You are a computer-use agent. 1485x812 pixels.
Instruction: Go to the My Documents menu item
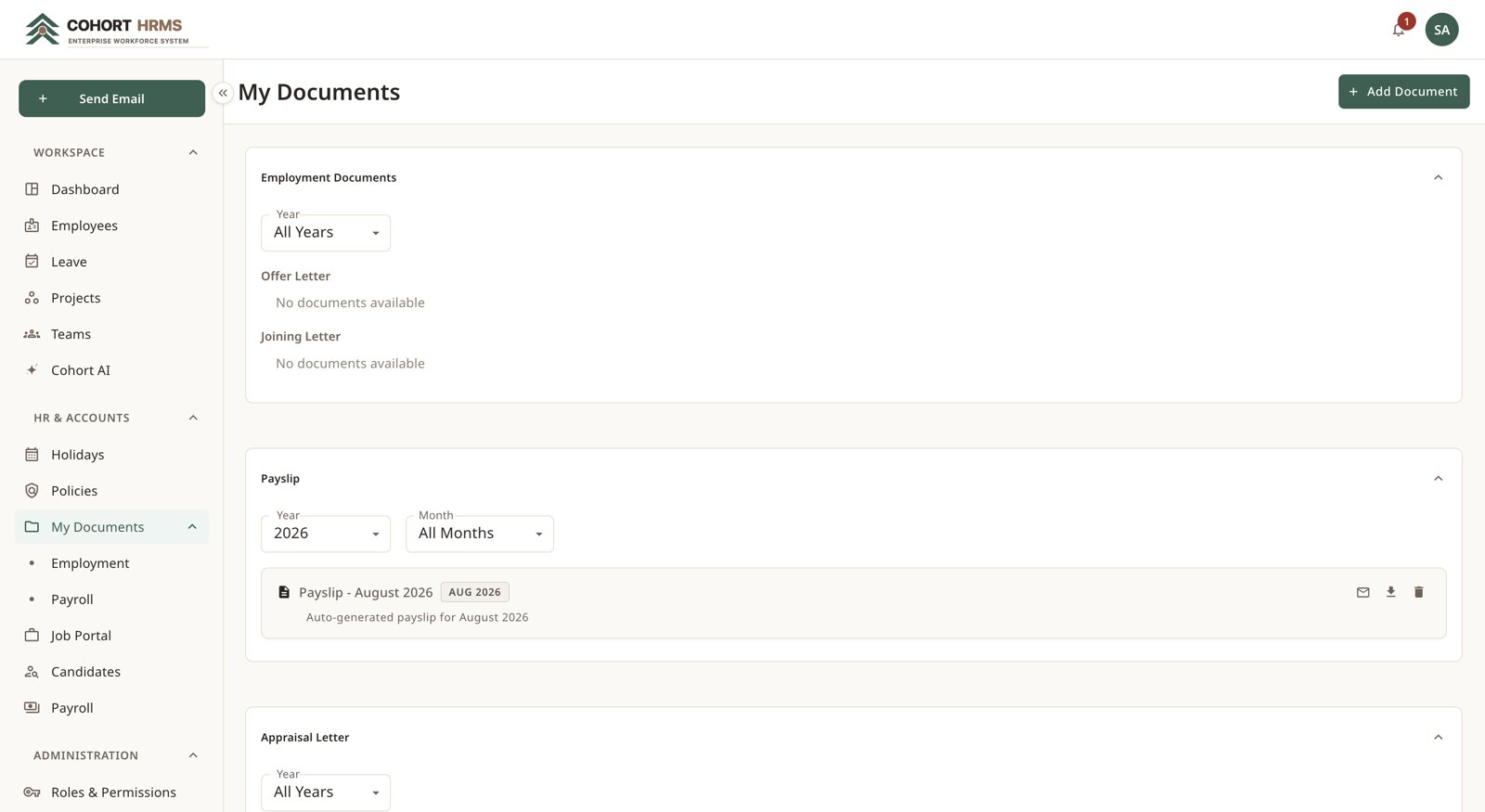pos(112,527)
